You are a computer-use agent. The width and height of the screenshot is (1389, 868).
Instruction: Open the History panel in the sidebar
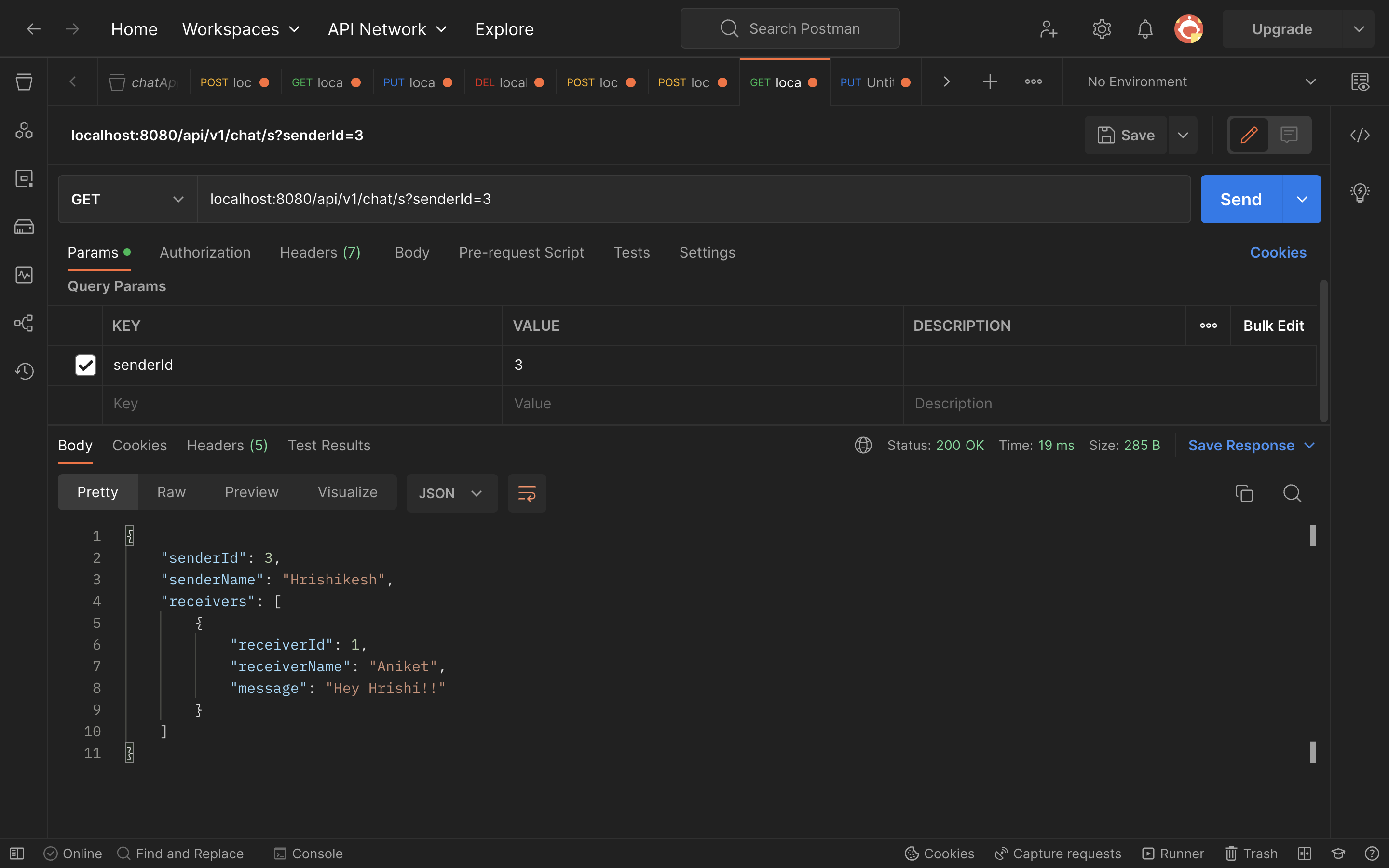(24, 371)
